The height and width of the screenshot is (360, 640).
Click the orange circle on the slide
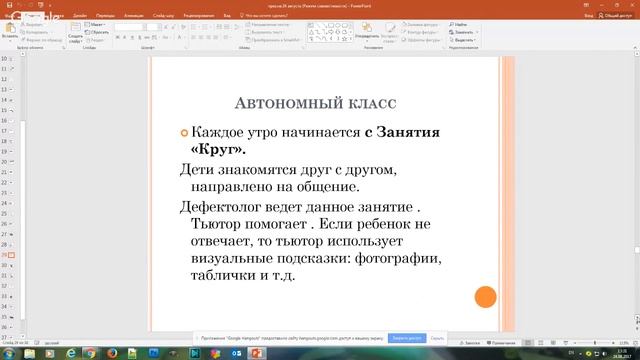pos(485,297)
